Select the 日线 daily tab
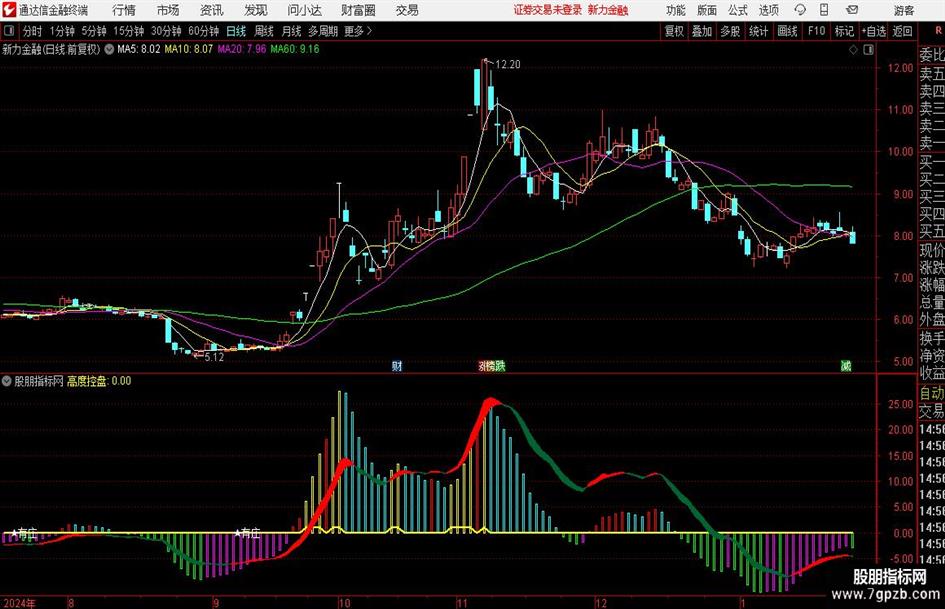The width and height of the screenshot is (945, 609). tap(236, 31)
